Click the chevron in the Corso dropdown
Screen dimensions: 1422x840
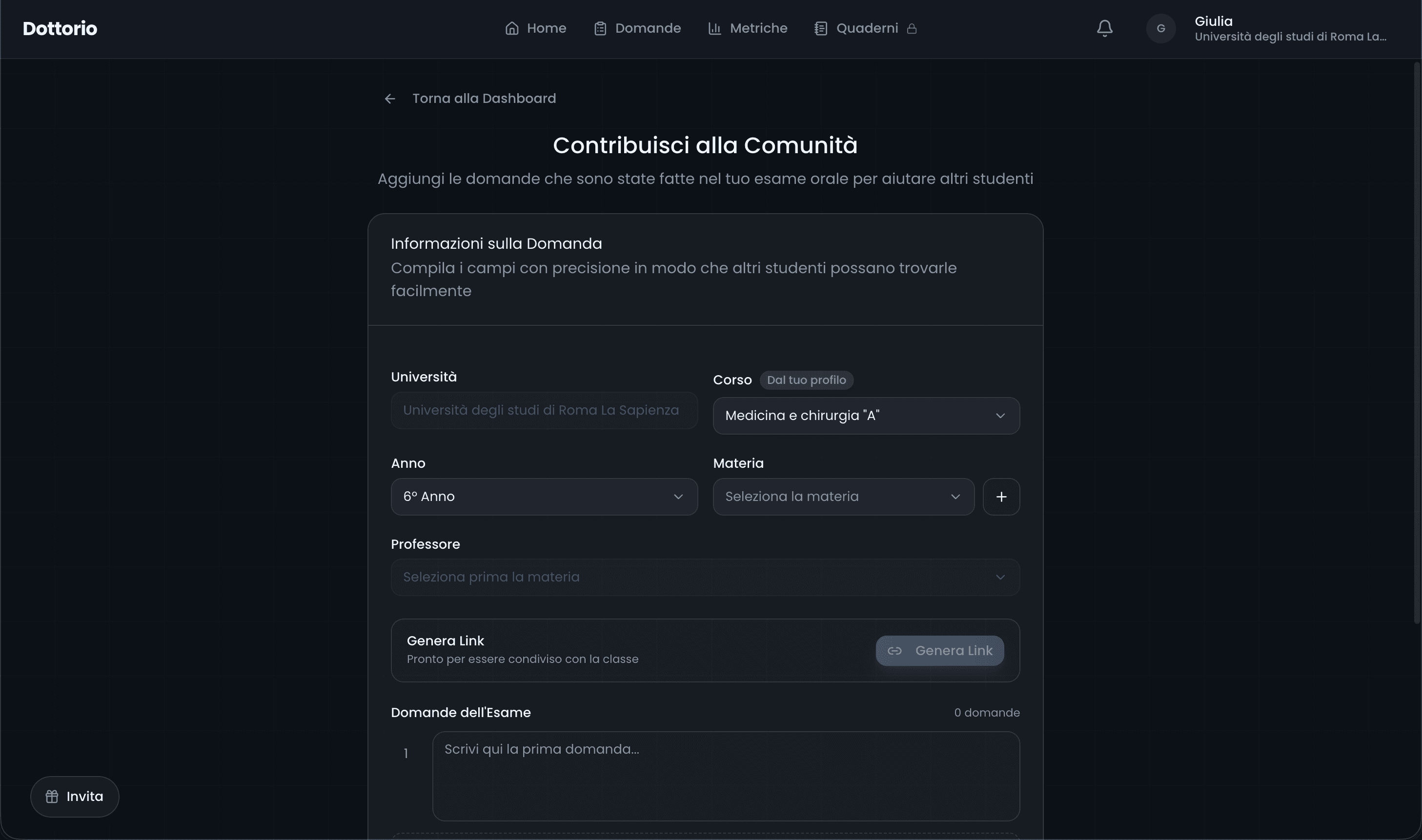pos(1000,416)
